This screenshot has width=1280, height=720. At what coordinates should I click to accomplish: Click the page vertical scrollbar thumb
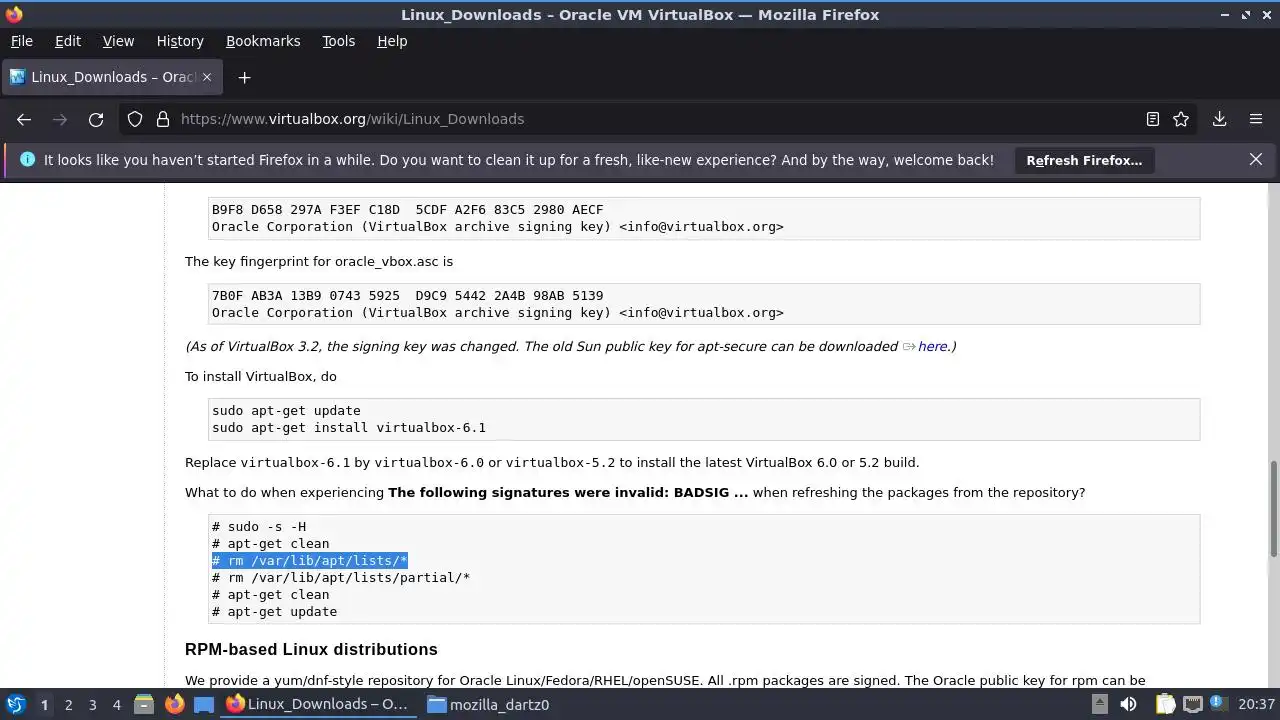click(1274, 510)
